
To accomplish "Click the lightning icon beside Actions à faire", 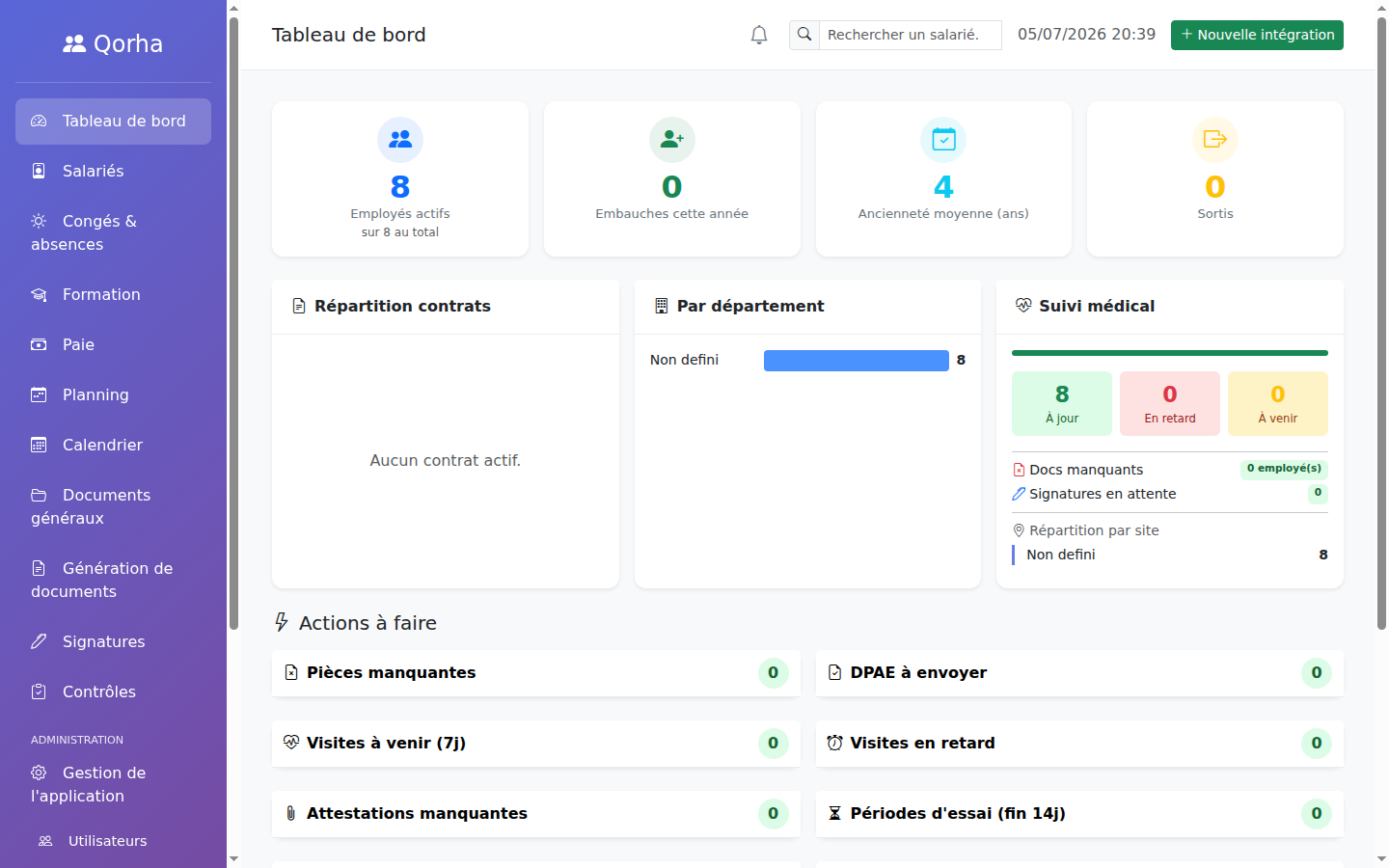I will [282, 622].
